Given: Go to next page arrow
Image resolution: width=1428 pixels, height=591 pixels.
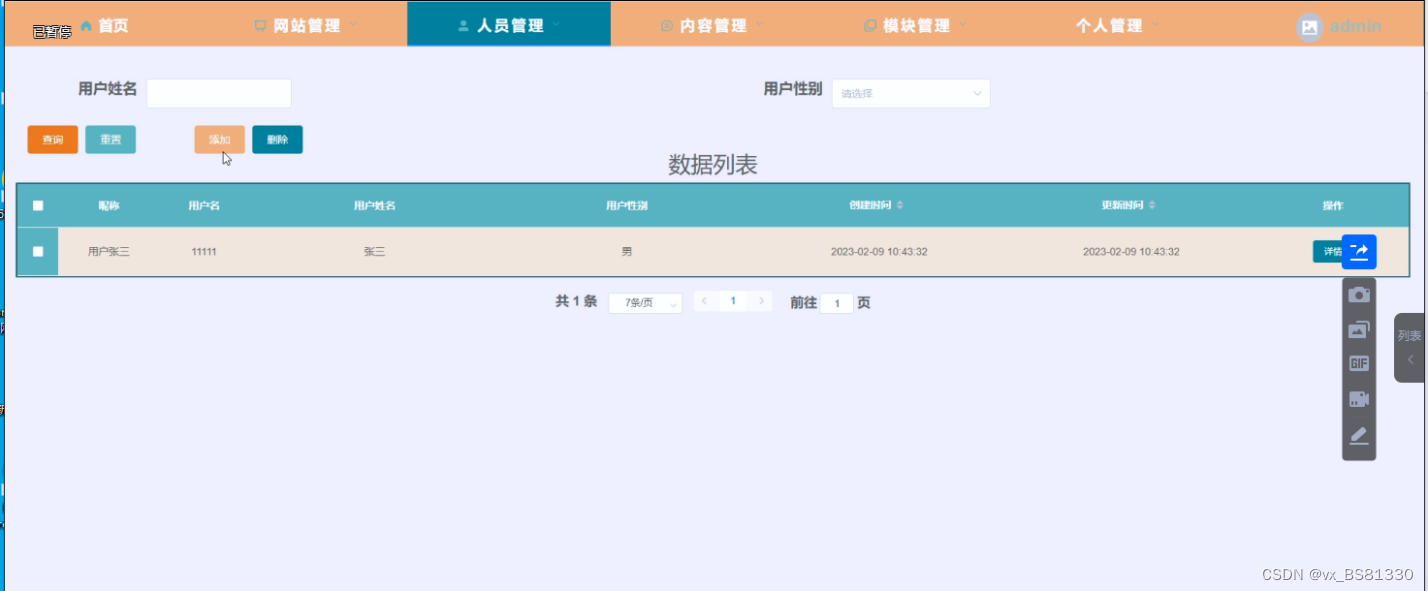Looking at the screenshot, I should [x=761, y=301].
